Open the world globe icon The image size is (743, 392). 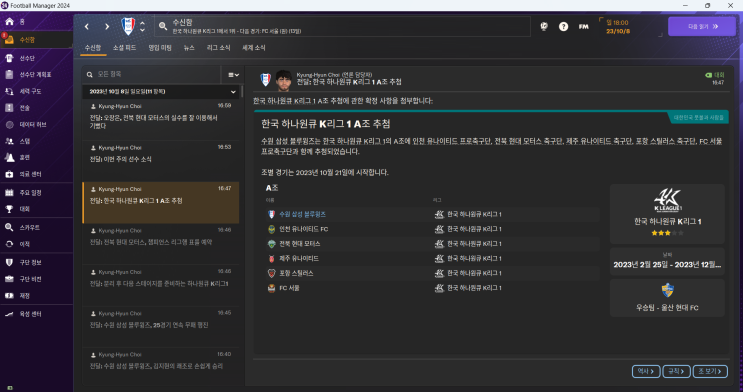[544, 27]
